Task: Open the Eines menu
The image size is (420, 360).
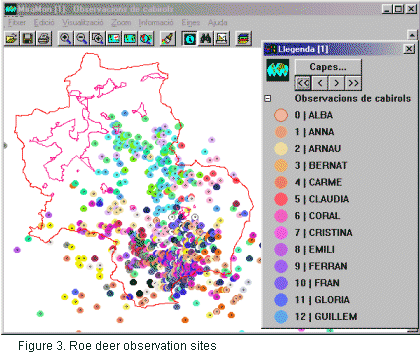Action: pyautogui.click(x=191, y=23)
